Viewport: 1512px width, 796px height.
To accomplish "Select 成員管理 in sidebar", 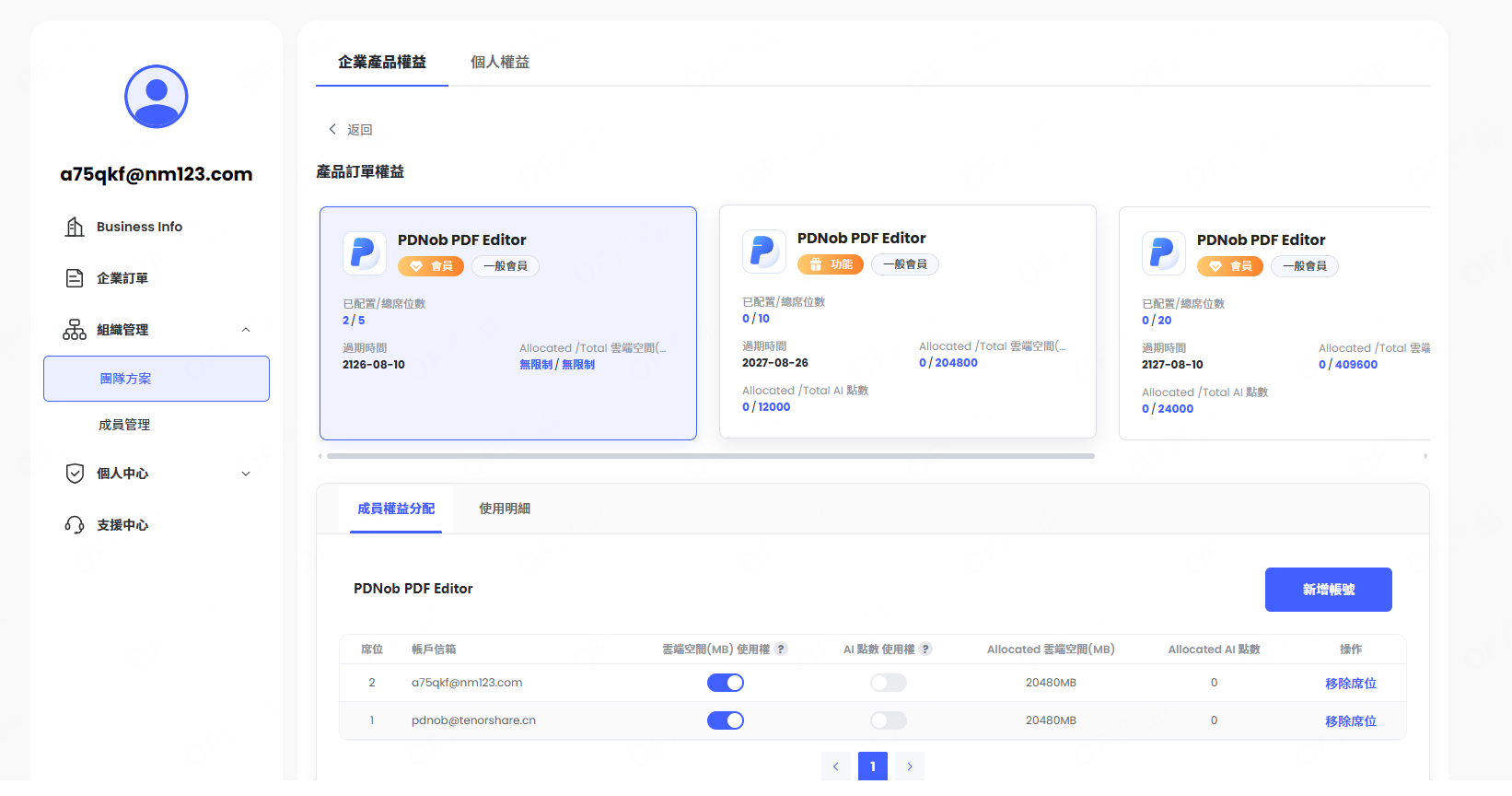I will pyautogui.click(x=124, y=425).
